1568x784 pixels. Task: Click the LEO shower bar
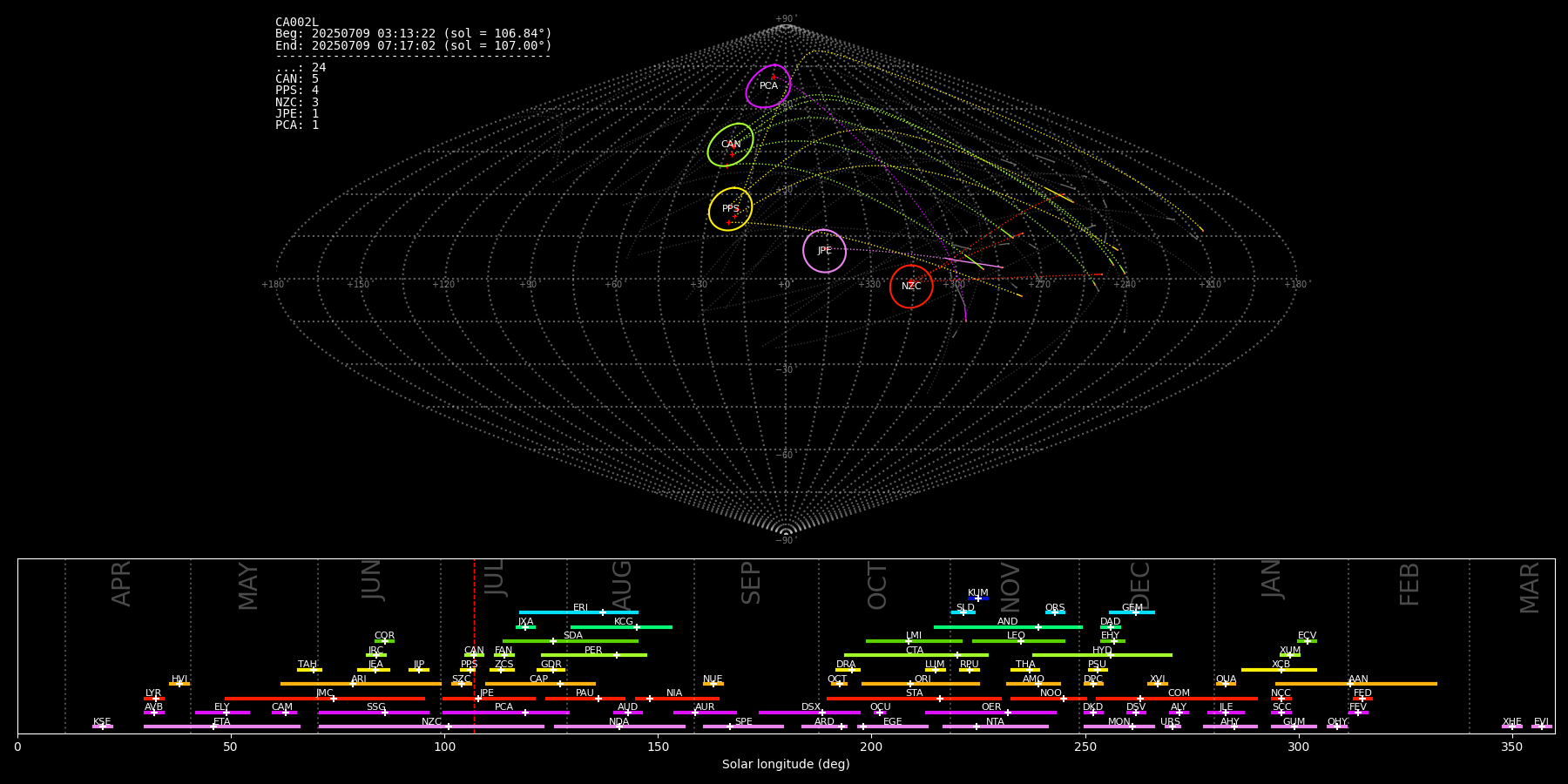(1018, 641)
